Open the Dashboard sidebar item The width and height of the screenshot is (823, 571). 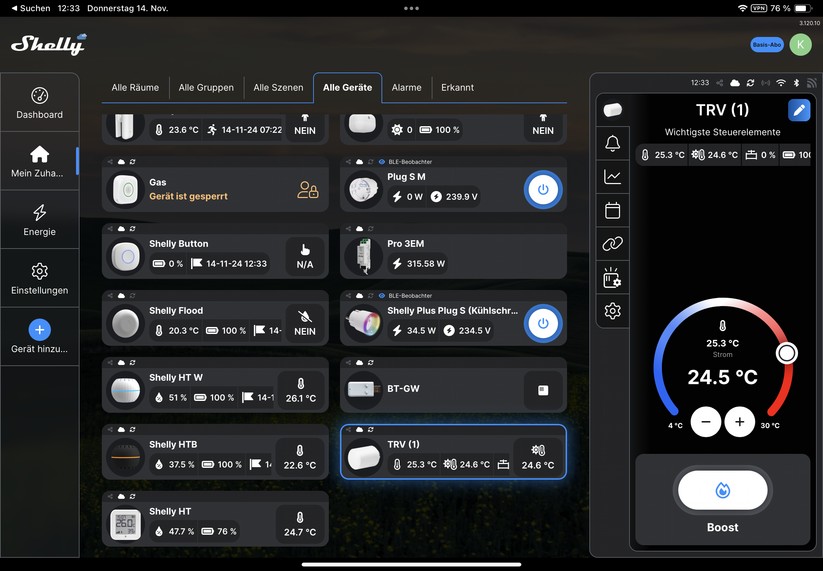tap(39, 103)
